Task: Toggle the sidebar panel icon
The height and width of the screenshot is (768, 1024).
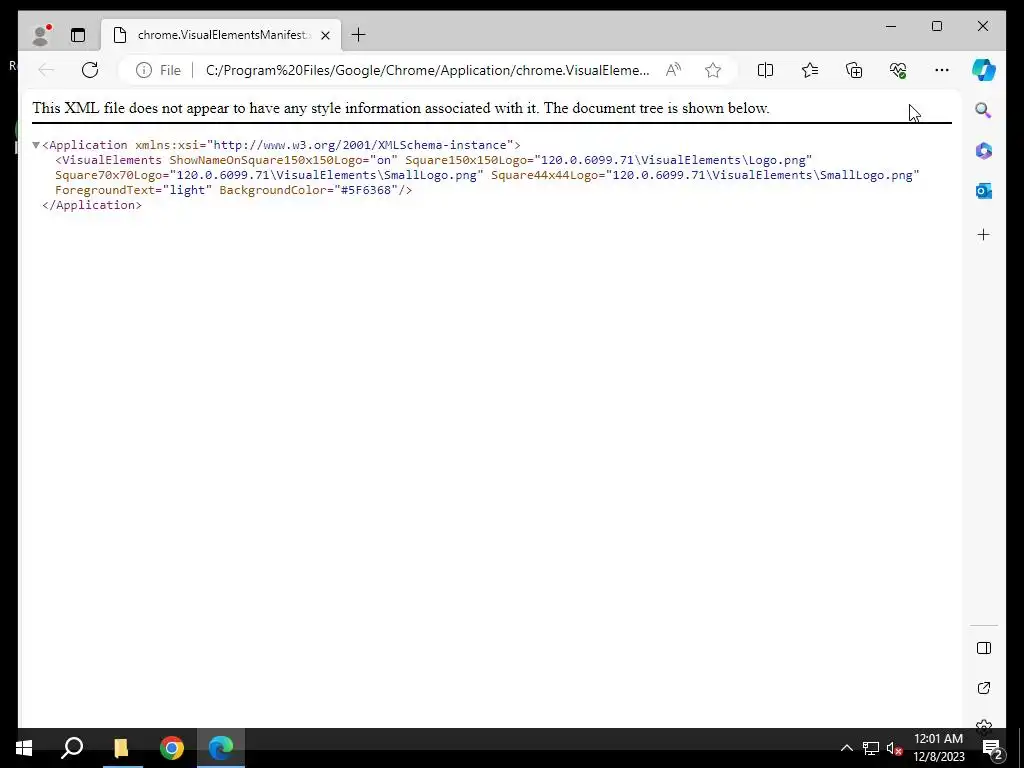Action: point(984,648)
